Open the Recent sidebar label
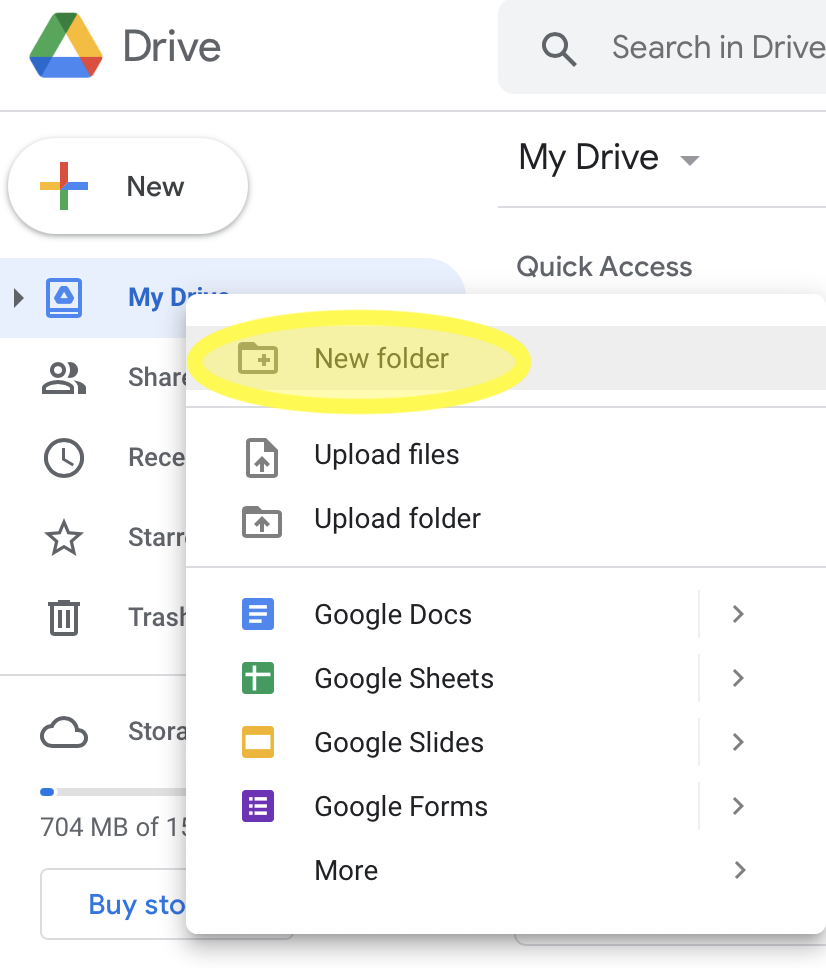The height and width of the screenshot is (968, 826). coord(157,457)
